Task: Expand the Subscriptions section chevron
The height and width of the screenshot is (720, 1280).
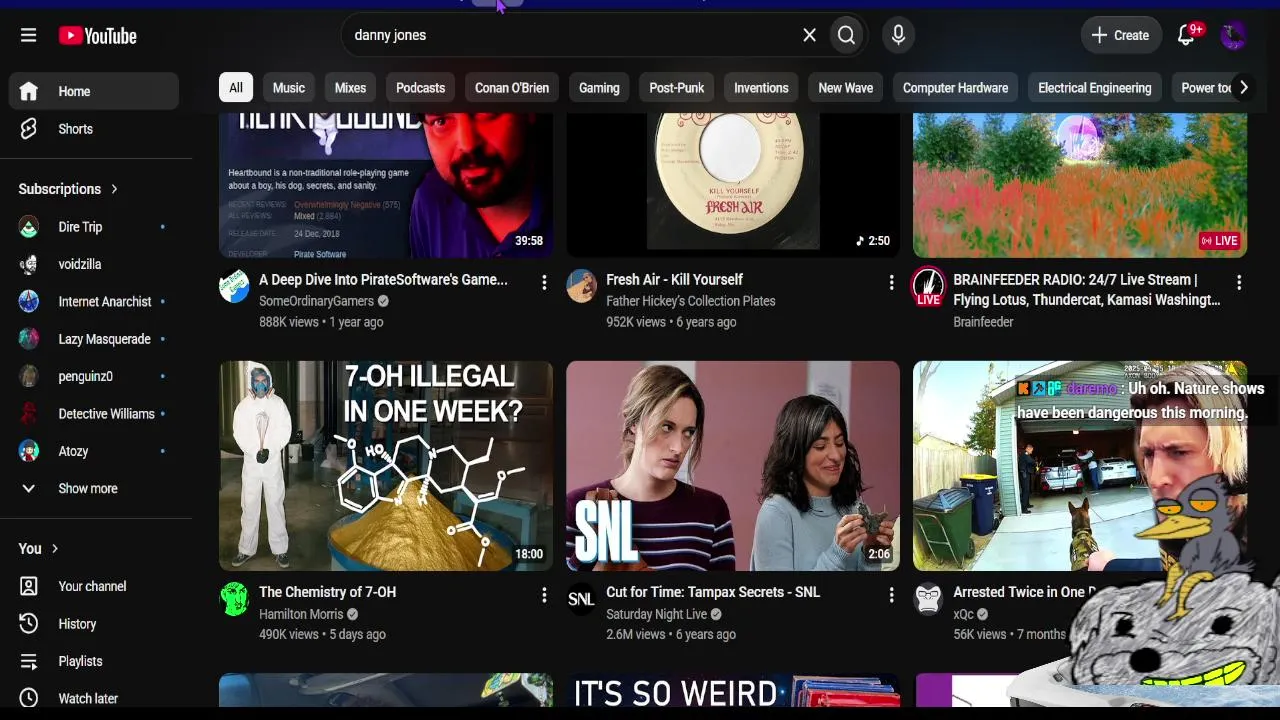Action: pos(114,189)
